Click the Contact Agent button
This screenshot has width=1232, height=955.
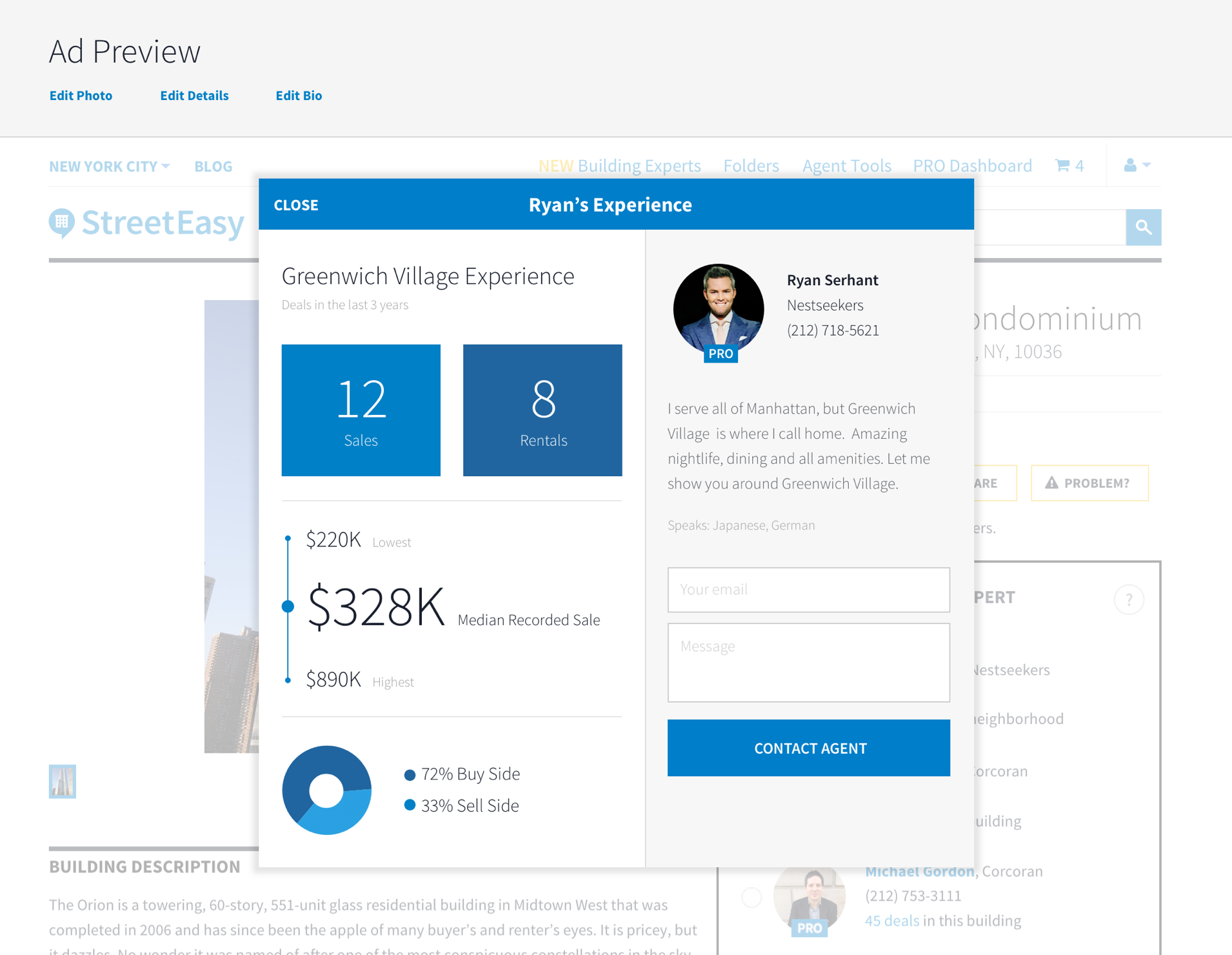809,748
